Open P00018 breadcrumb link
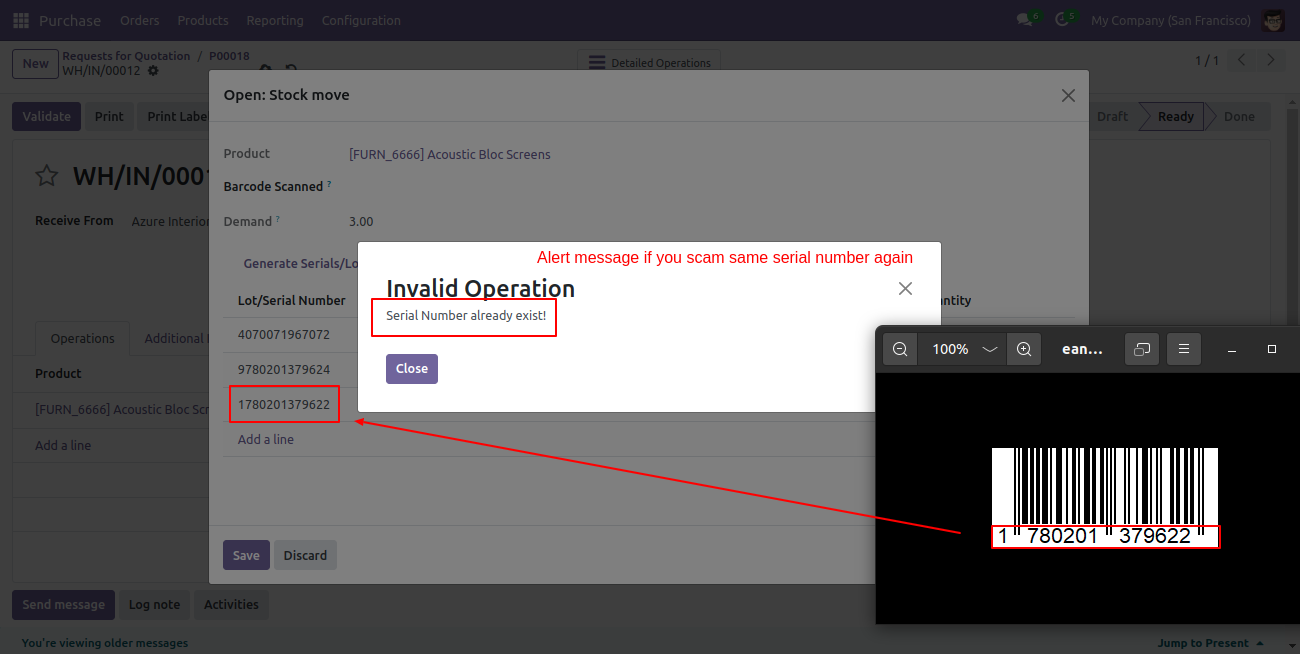1300x654 pixels. pyautogui.click(x=229, y=56)
